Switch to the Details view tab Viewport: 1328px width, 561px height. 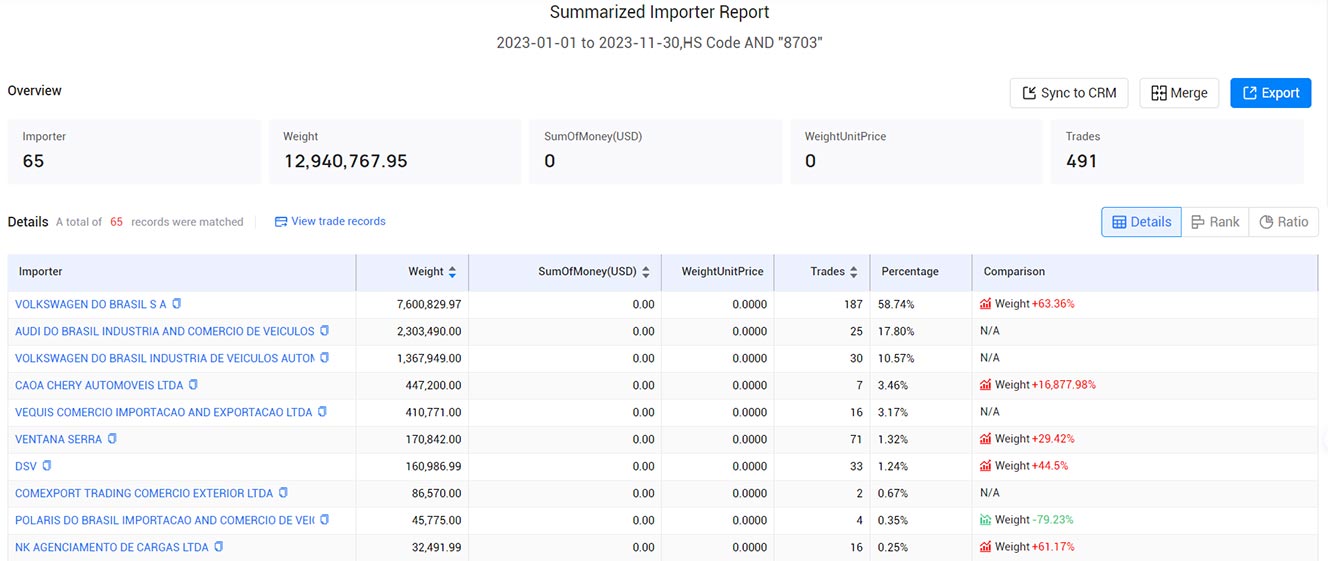pyautogui.click(x=1141, y=222)
